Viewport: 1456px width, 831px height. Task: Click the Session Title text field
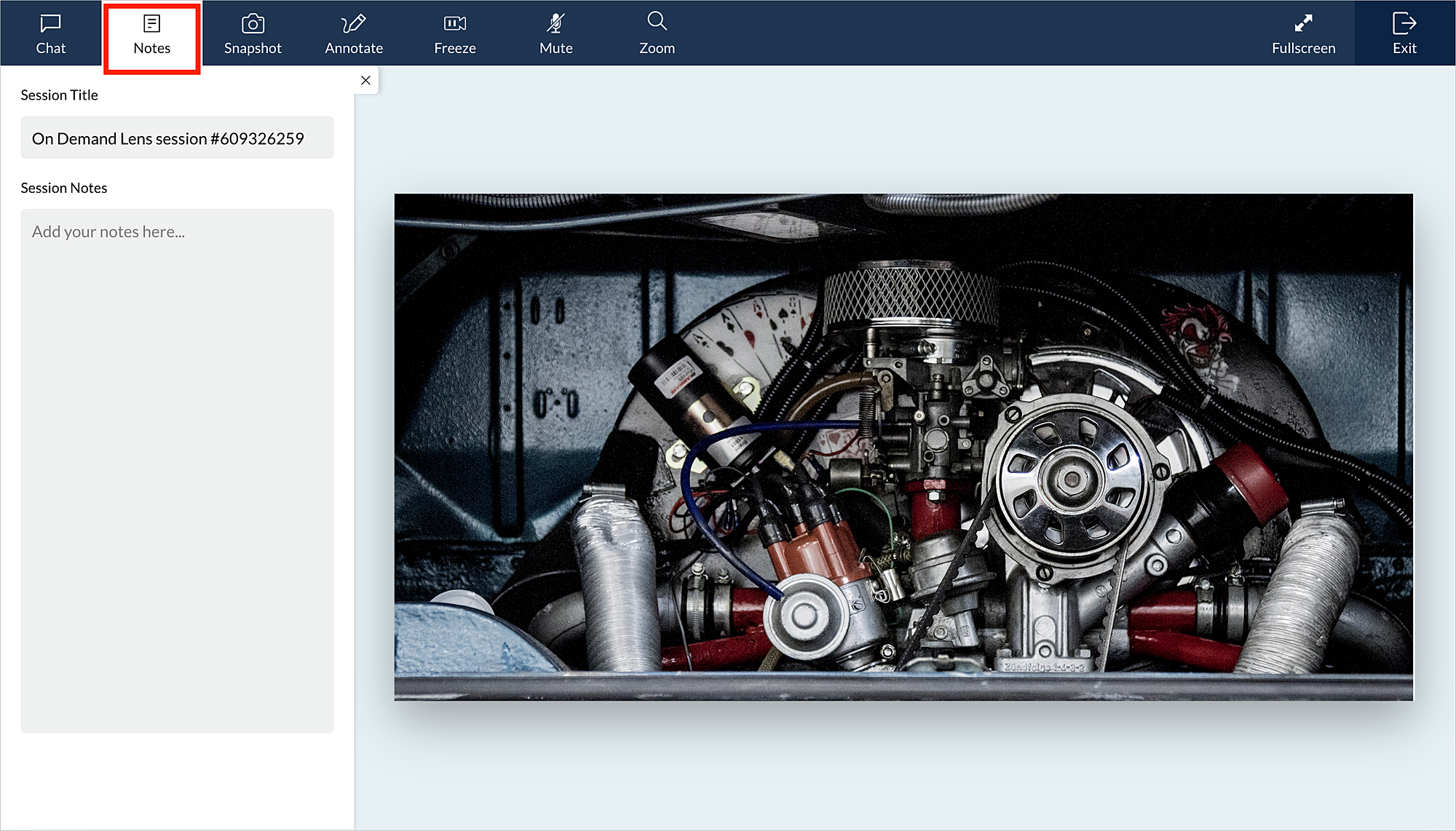click(x=177, y=138)
